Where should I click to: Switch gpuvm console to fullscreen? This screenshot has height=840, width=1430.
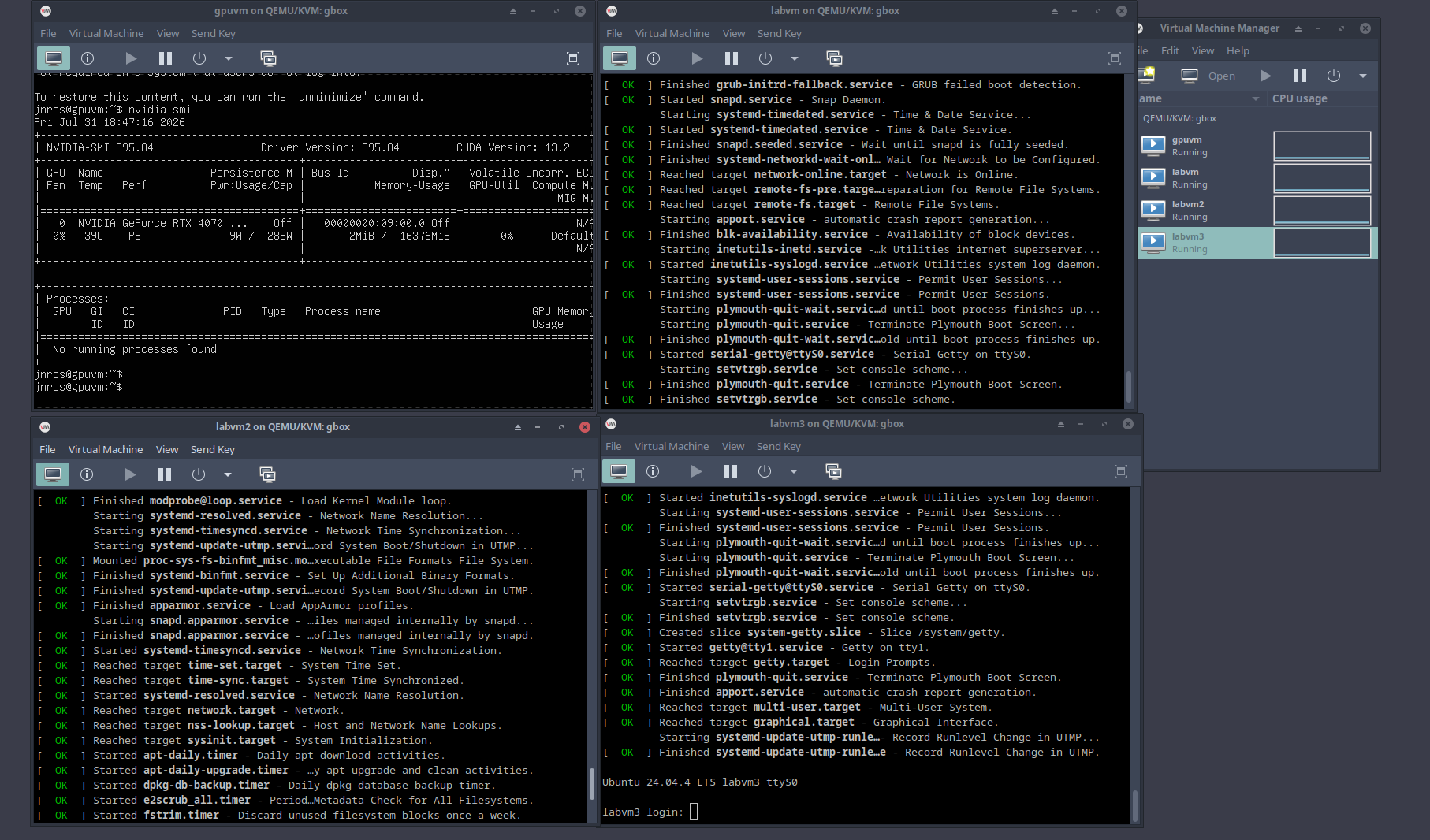573,58
